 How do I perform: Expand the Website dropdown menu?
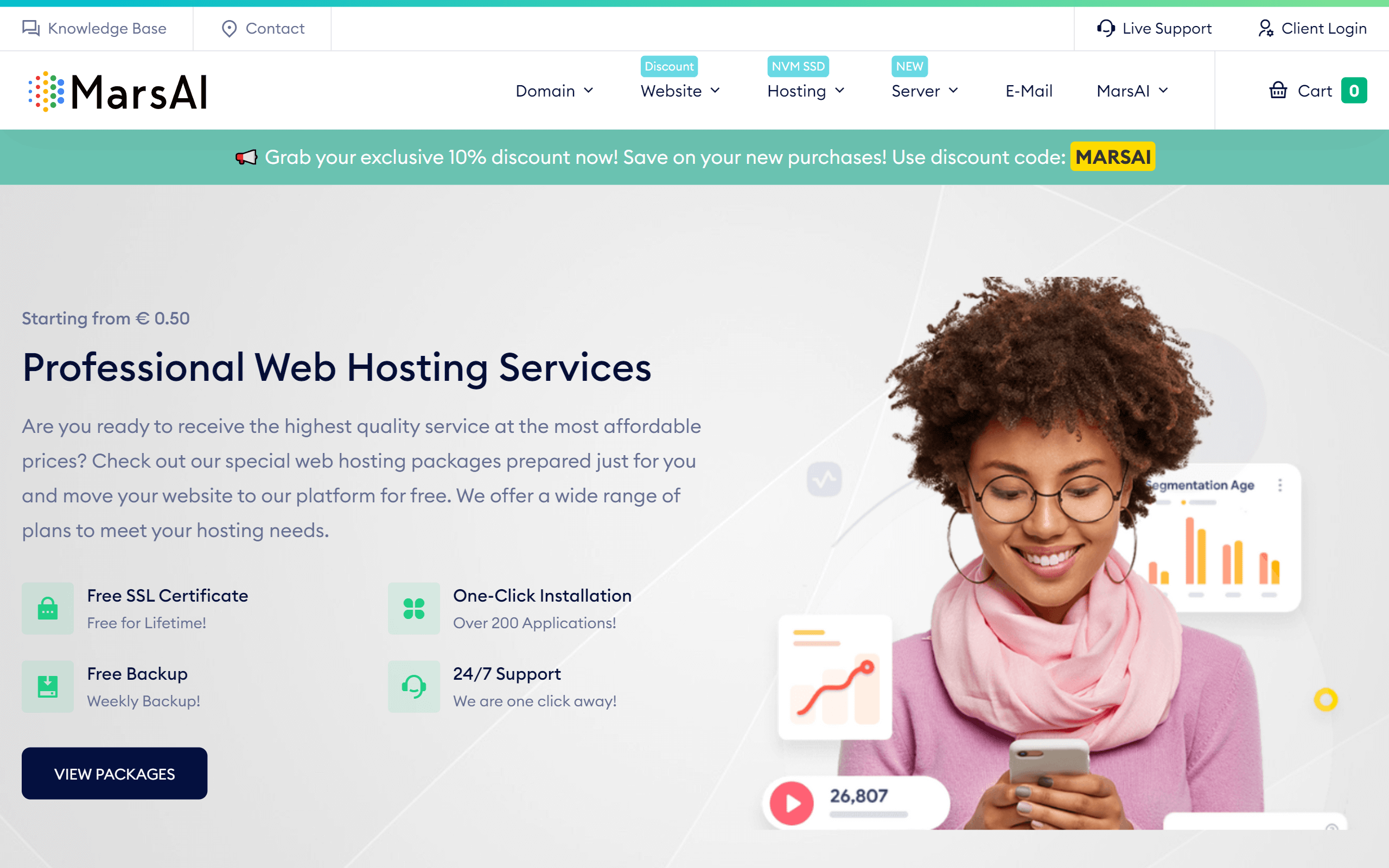coord(680,91)
